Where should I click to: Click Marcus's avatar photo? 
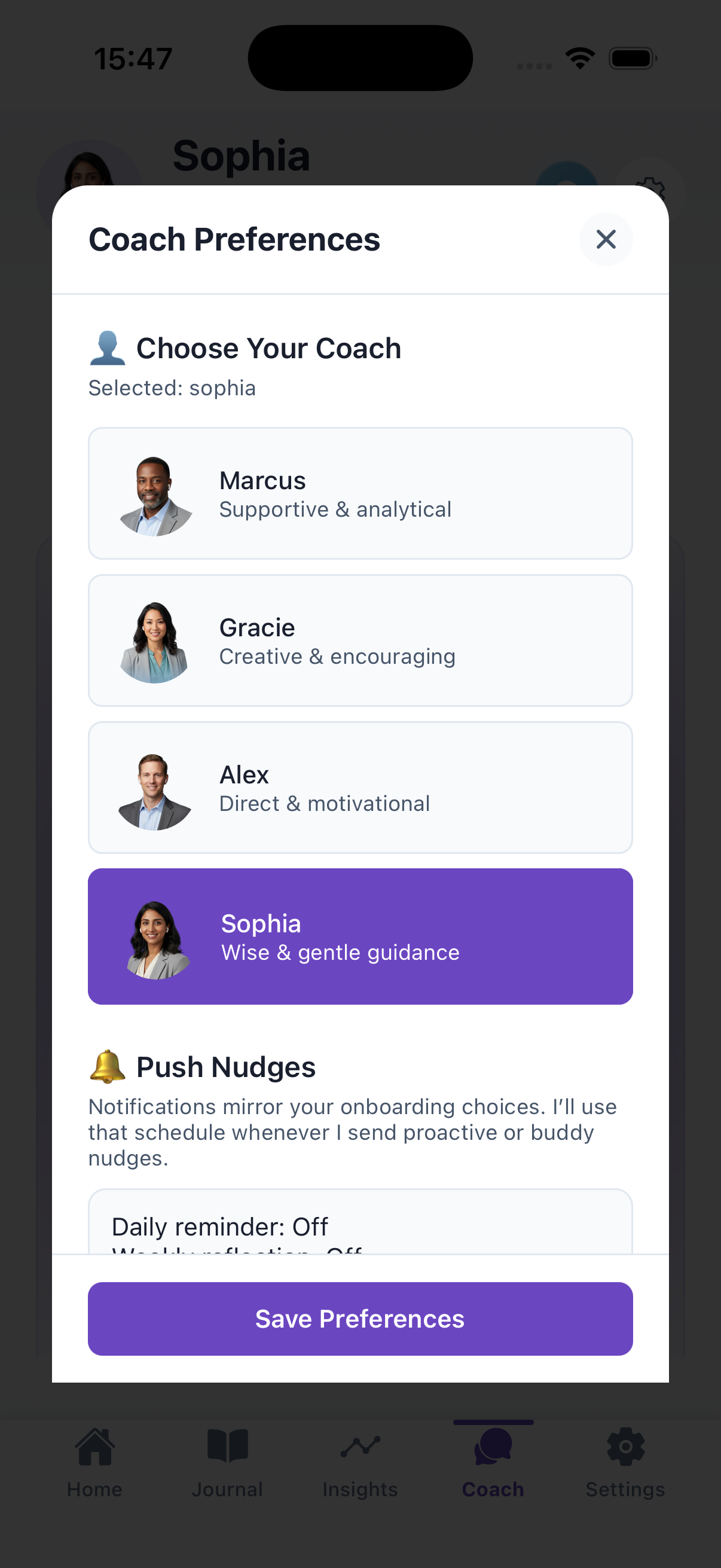point(155,496)
